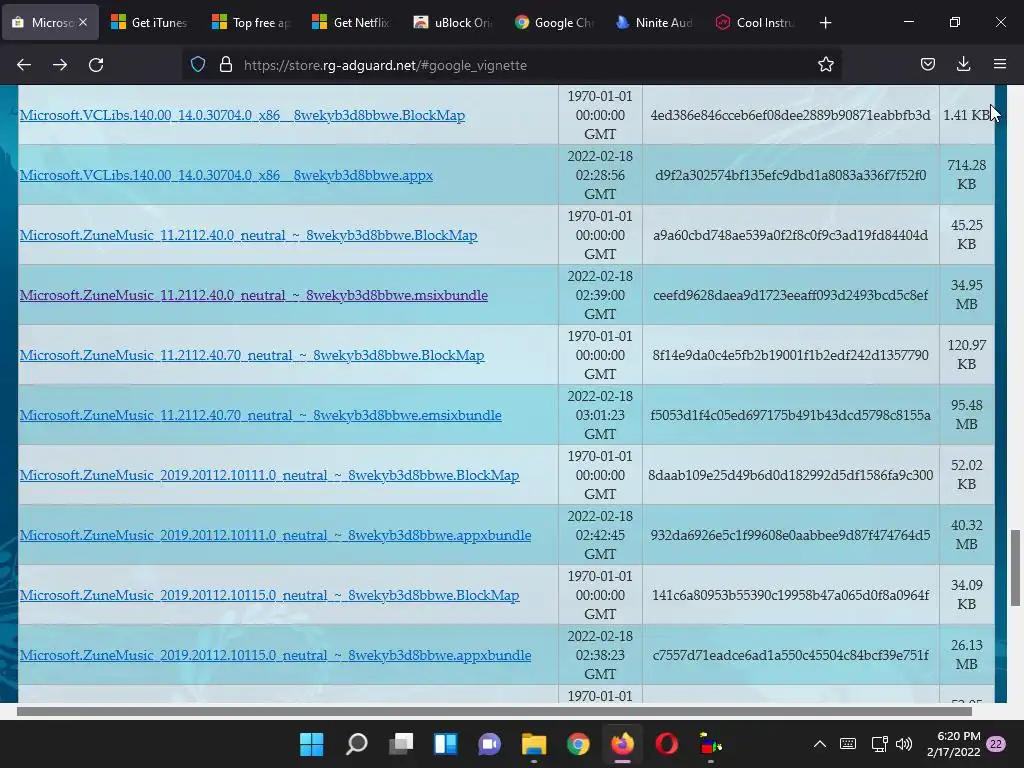Screen dimensions: 1024x768
Task: Select hash ceefd9628daea9d1723eeaff093d2493bcd5c8ef
Action: coord(790,295)
